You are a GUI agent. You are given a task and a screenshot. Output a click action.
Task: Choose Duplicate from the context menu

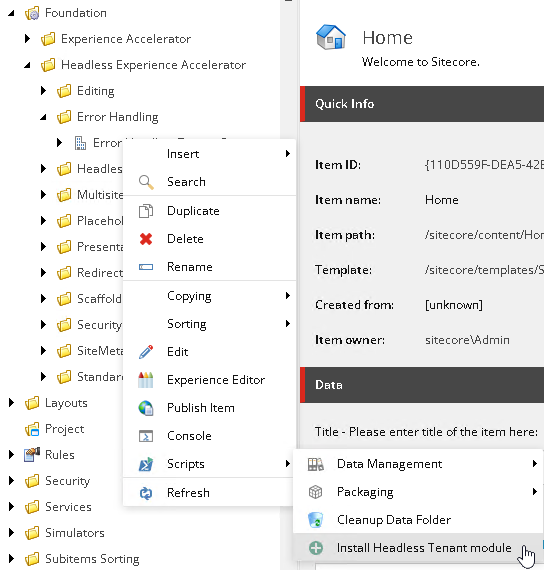[x=209, y=211]
